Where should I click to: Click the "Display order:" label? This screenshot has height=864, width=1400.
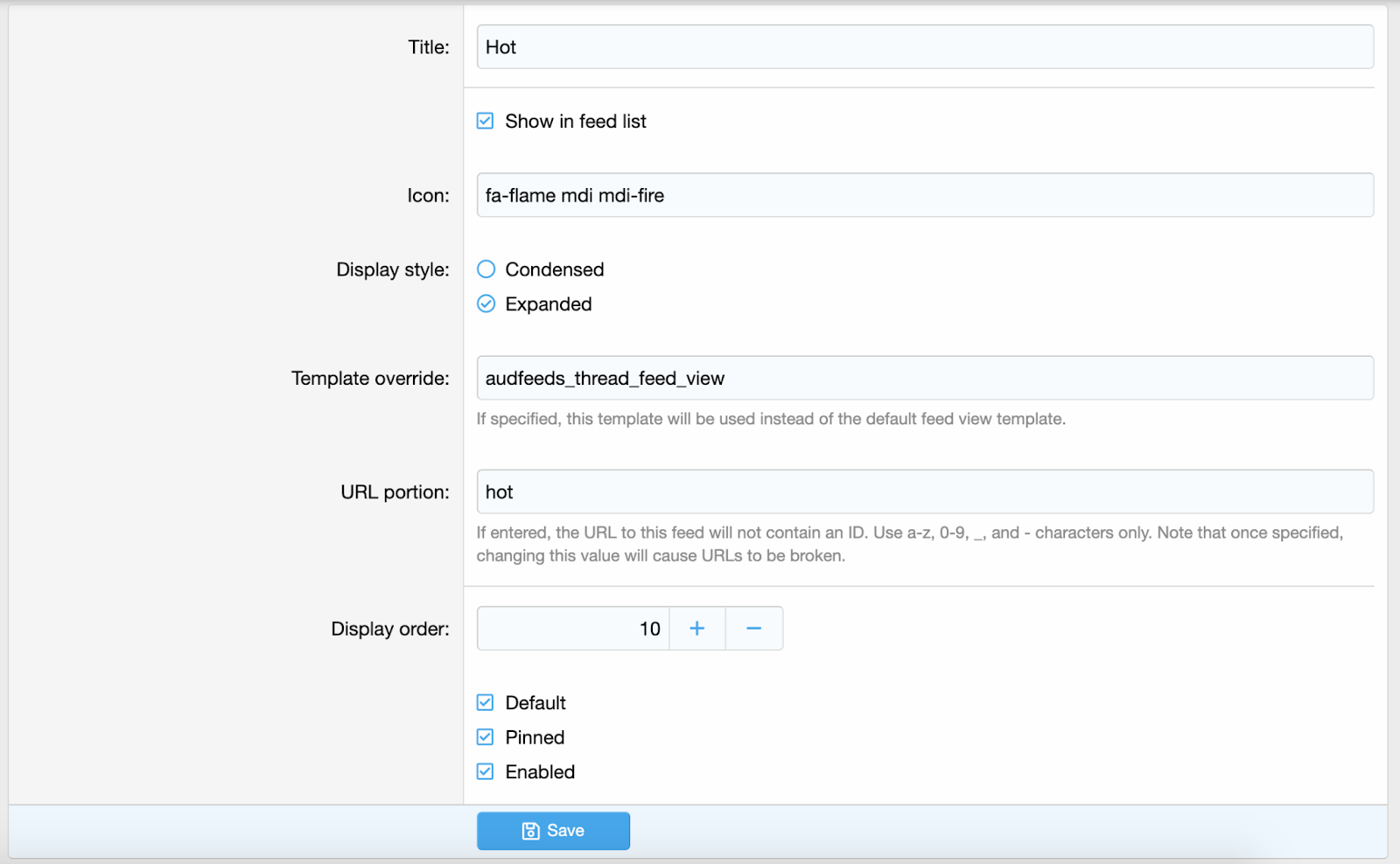coord(390,630)
